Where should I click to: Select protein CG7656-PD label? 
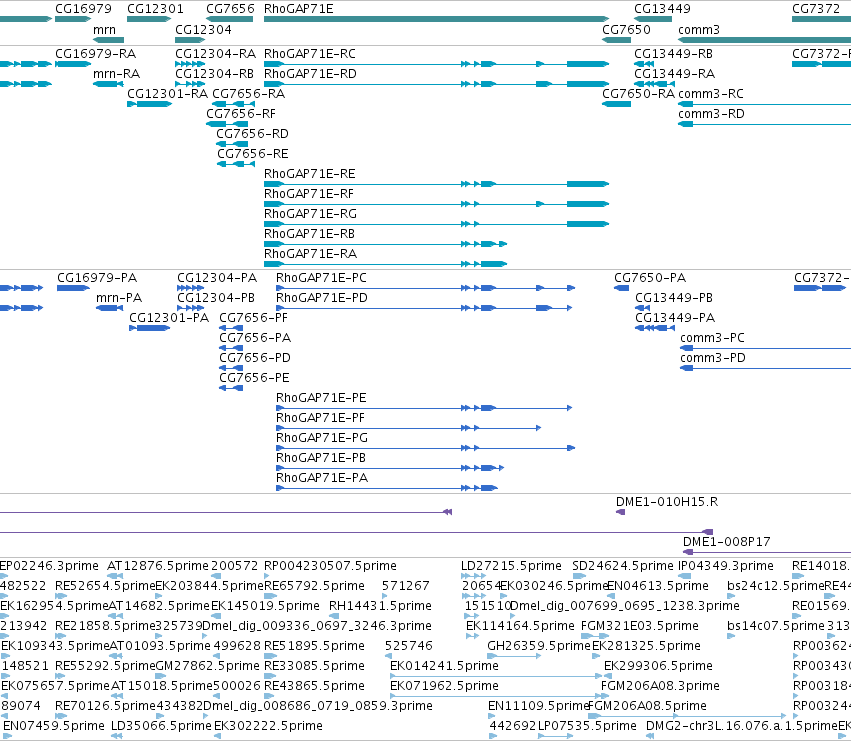255,358
